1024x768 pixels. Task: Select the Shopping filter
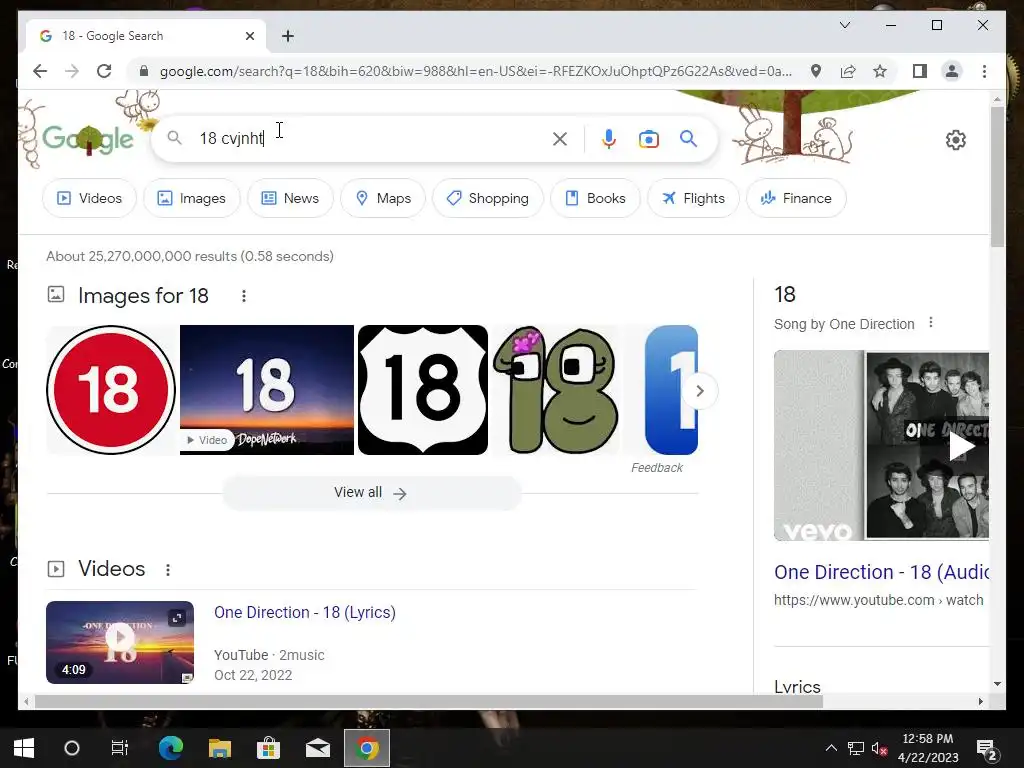coord(488,198)
